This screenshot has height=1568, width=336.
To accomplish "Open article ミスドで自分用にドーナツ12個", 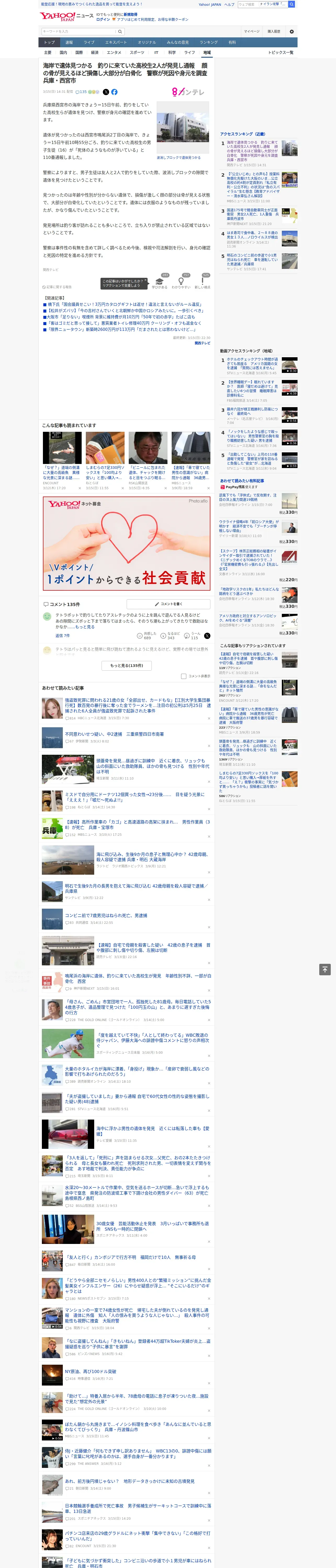I will point(135,797).
